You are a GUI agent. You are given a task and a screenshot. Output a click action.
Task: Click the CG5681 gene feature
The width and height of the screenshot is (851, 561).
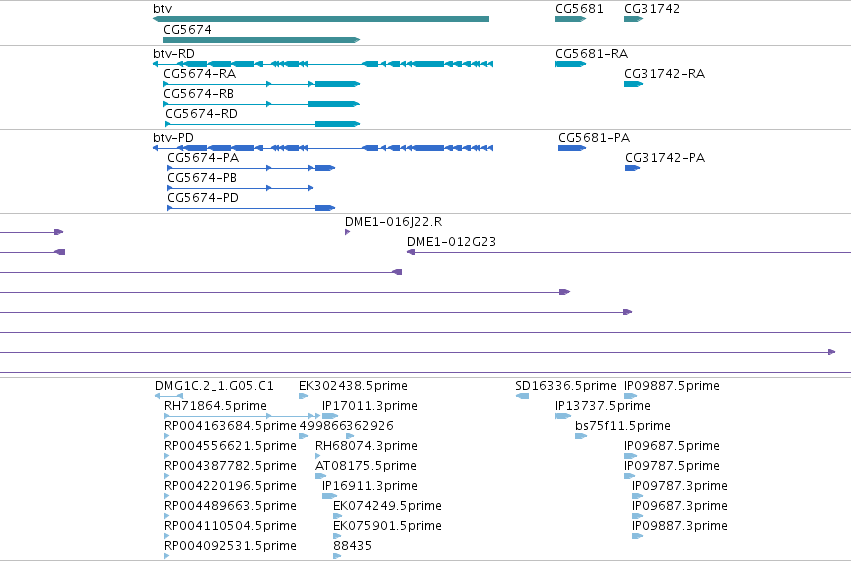tap(570, 19)
